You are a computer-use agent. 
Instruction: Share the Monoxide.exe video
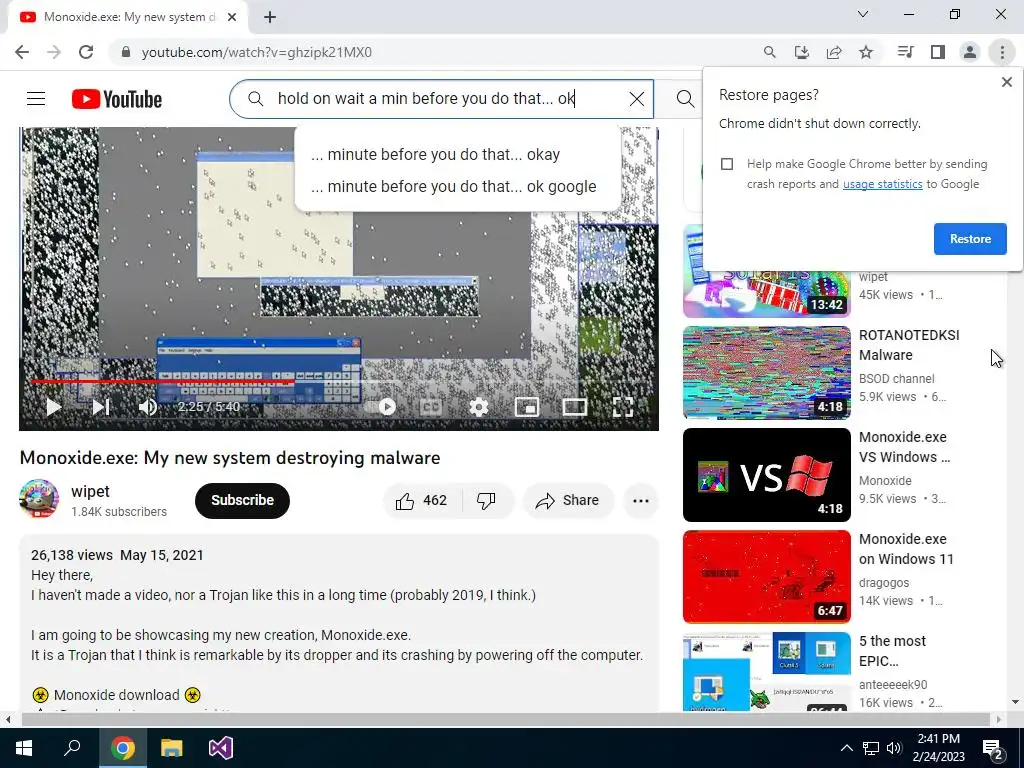click(567, 500)
